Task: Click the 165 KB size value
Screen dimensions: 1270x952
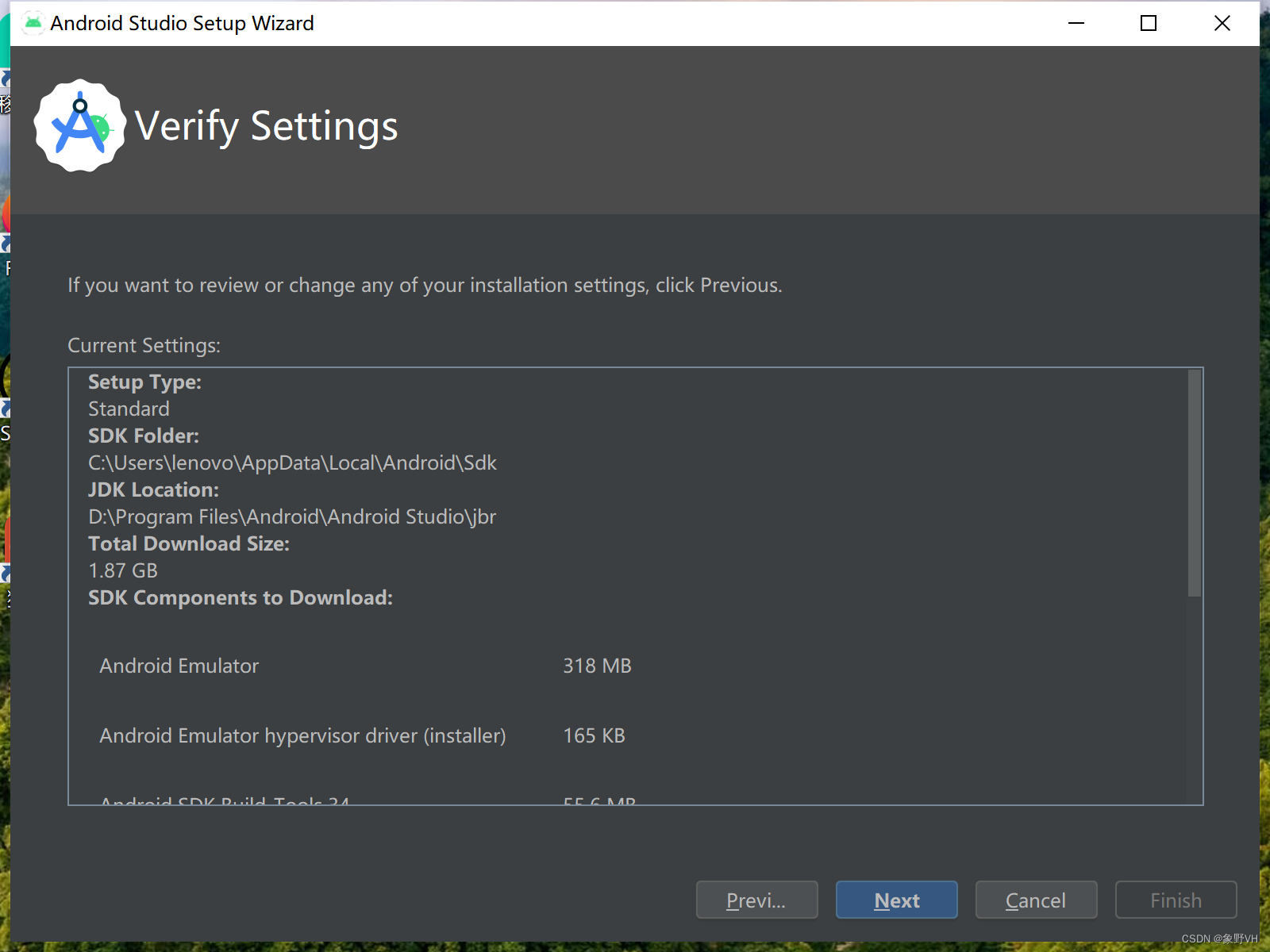Action: coord(594,735)
